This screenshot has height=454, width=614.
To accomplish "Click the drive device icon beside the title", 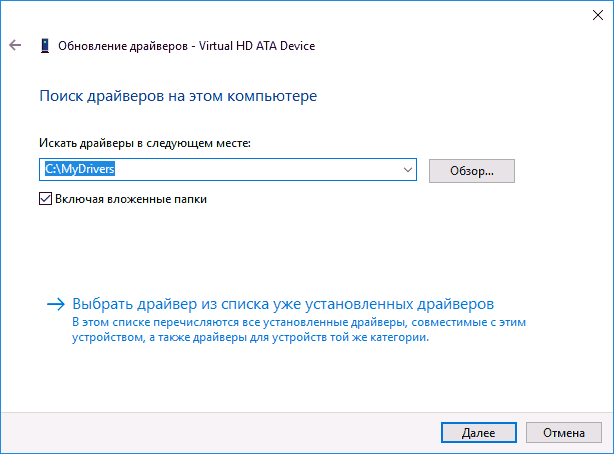I will (45, 45).
